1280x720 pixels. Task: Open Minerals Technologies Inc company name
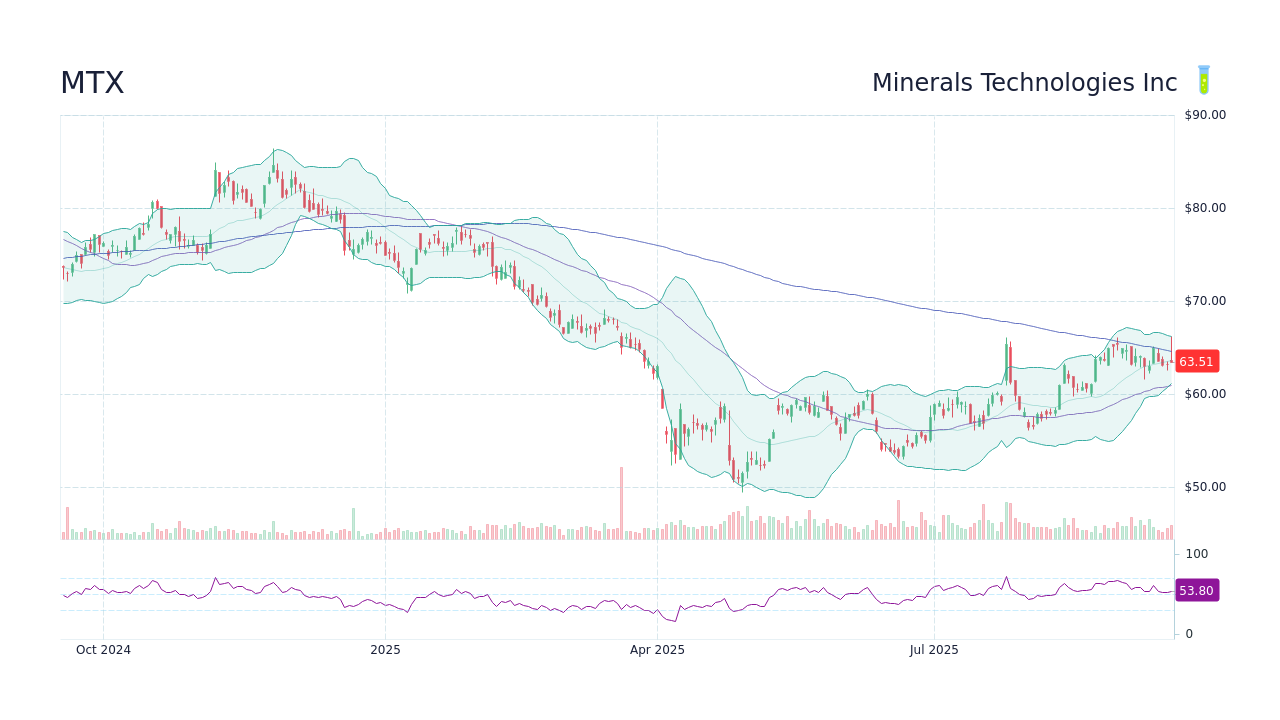coord(1025,83)
